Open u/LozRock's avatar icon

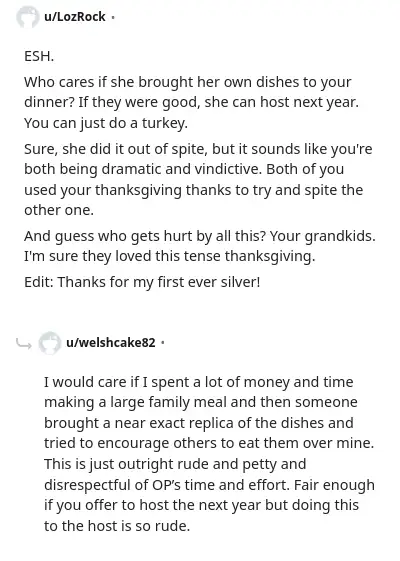tap(28, 16)
